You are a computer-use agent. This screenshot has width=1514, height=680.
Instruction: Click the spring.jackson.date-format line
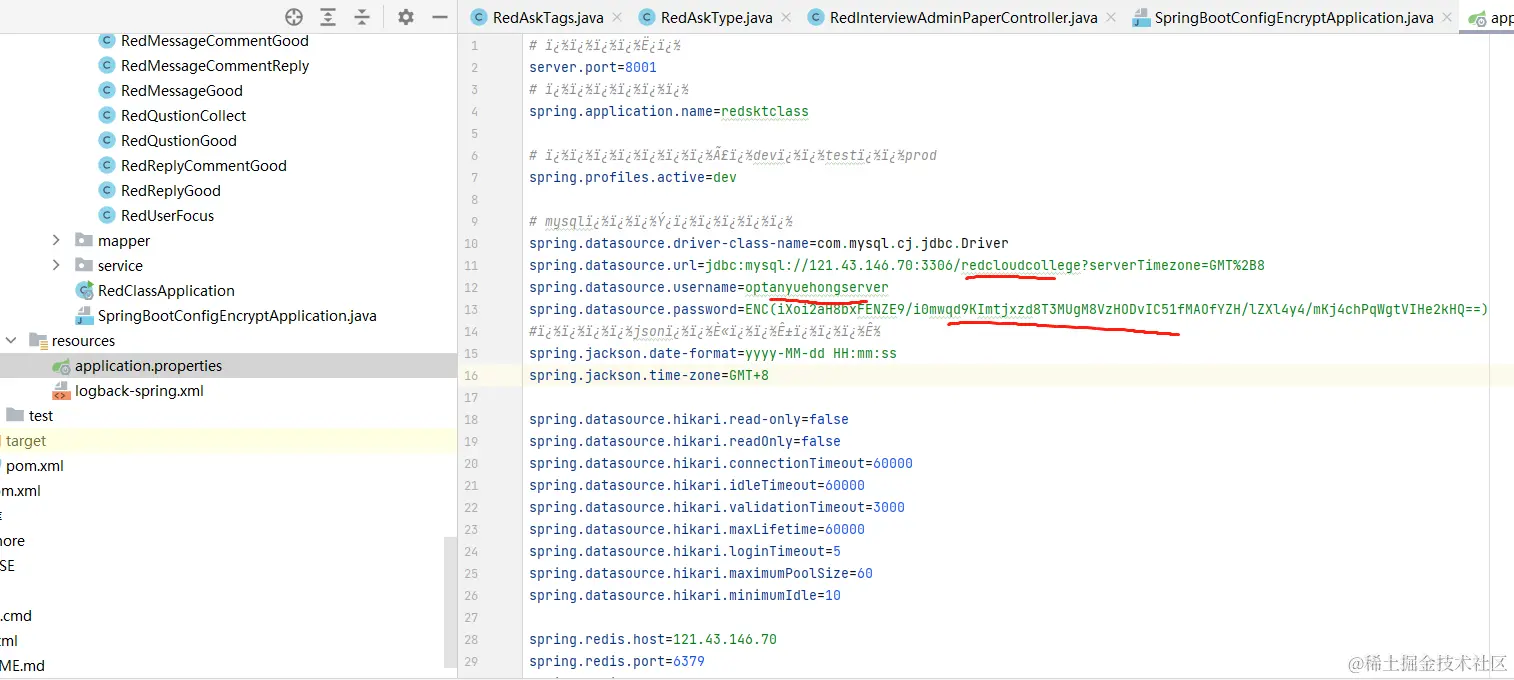[x=713, y=354]
